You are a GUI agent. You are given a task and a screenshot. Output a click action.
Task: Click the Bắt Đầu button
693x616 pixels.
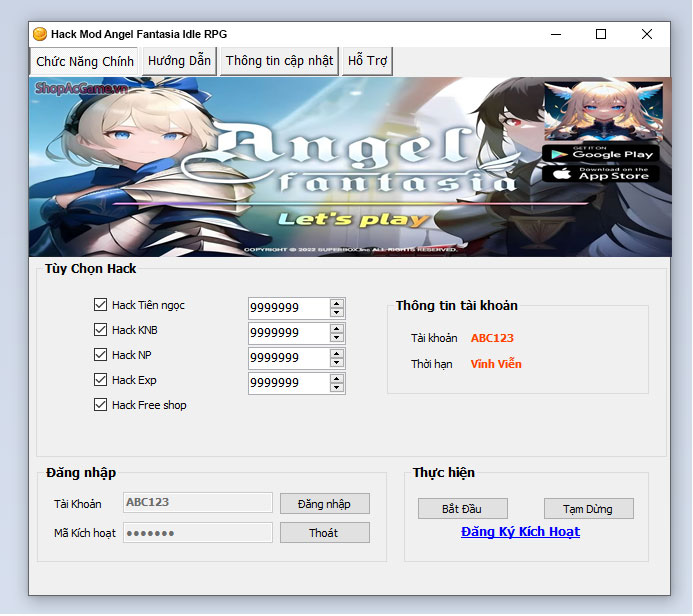[463, 509]
